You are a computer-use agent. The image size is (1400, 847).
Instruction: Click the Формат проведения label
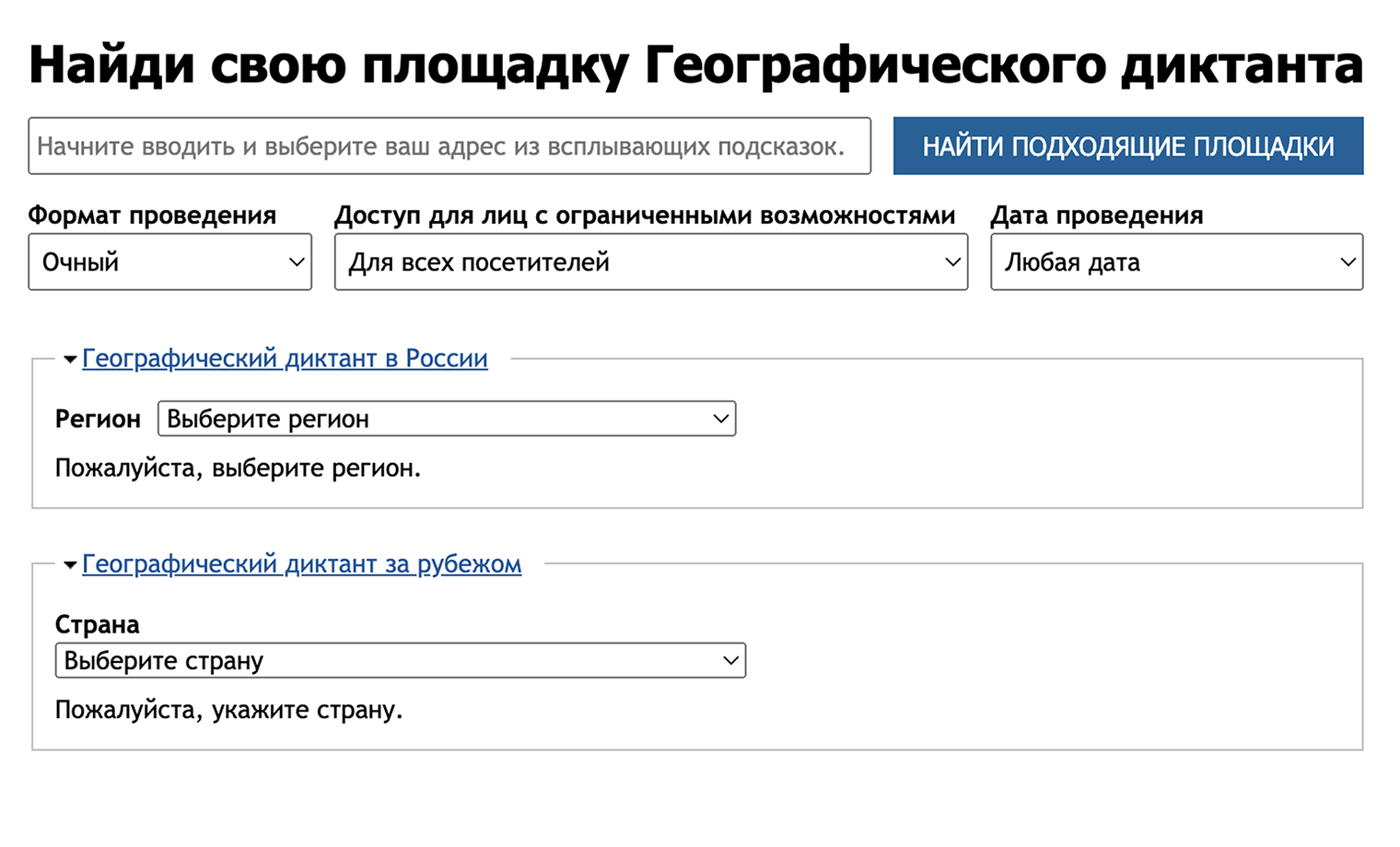click(152, 215)
